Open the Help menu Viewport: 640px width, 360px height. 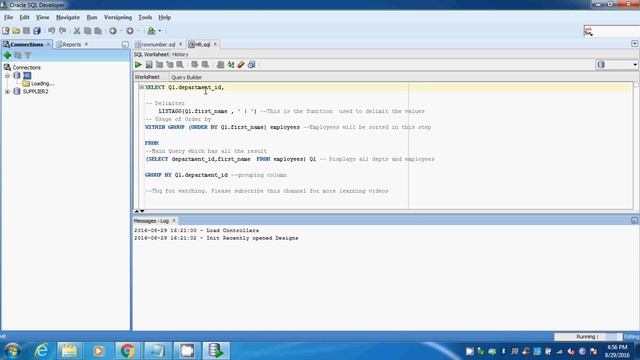(x=164, y=17)
